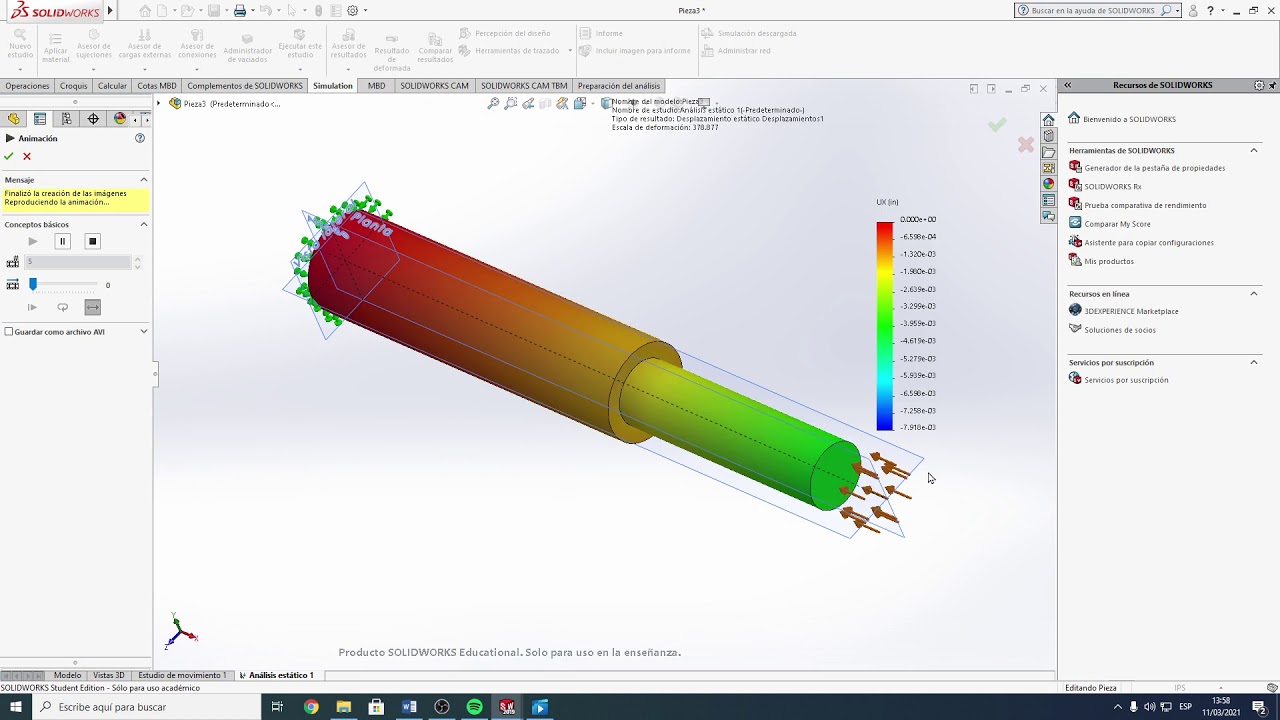The height and width of the screenshot is (720, 1280).
Task: Open task pane settings gear icon
Action: click(x=1259, y=86)
